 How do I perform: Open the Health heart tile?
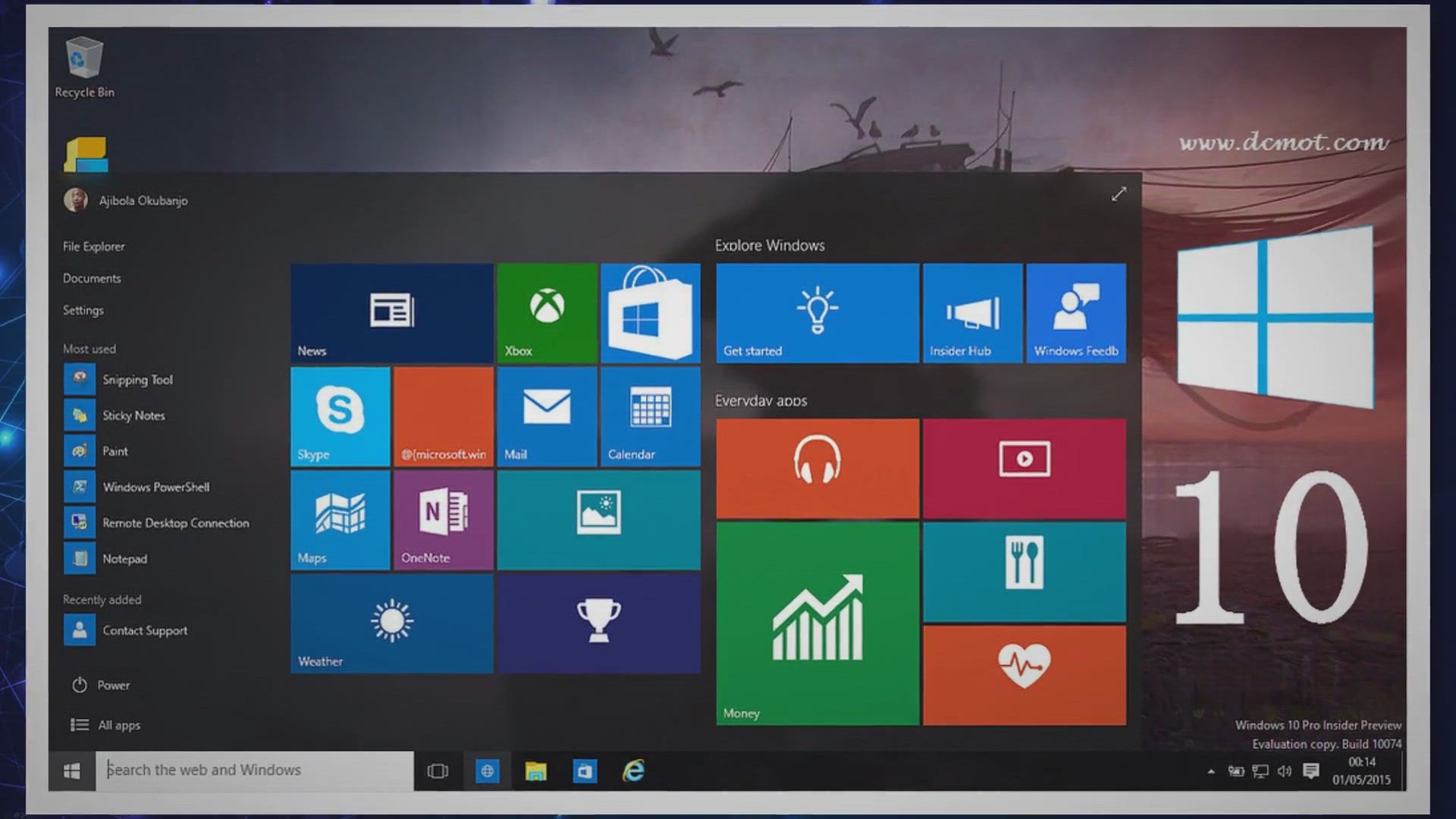tap(1025, 676)
